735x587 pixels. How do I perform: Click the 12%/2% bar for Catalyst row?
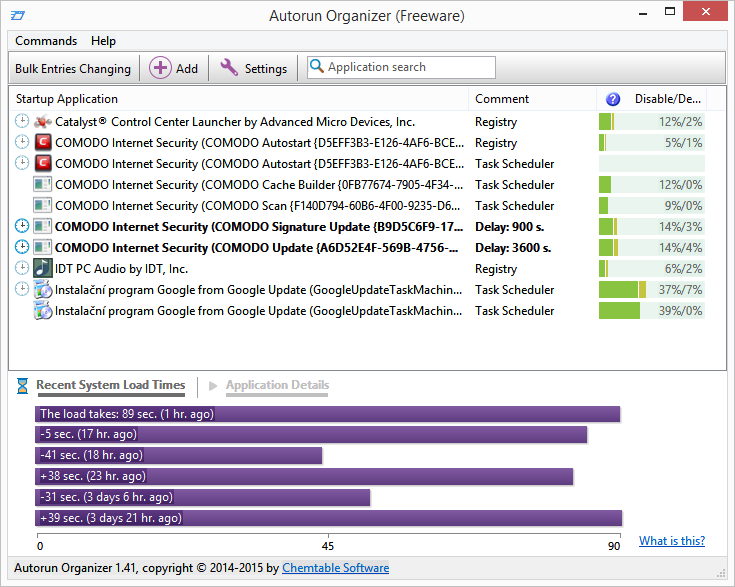(x=652, y=121)
